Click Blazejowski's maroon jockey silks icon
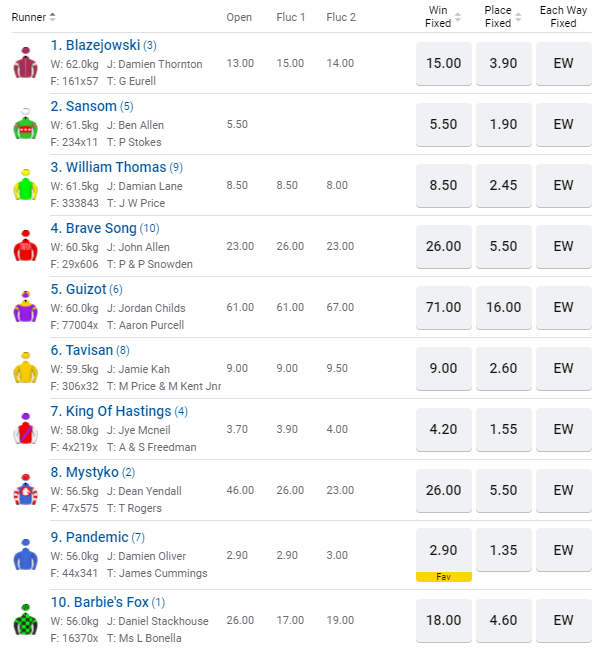The width and height of the screenshot is (604, 648). (25, 63)
